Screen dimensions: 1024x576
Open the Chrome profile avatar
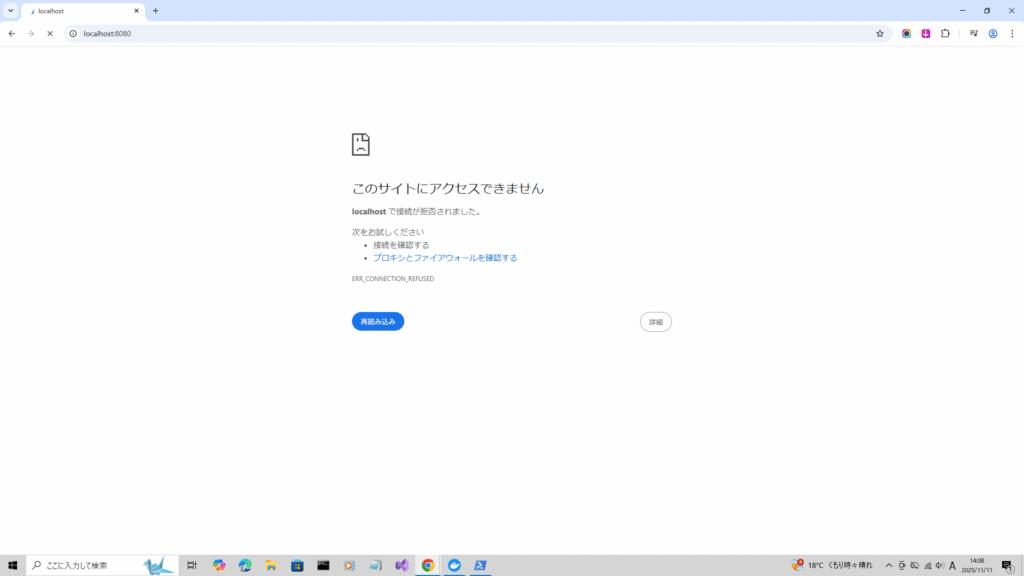993,33
